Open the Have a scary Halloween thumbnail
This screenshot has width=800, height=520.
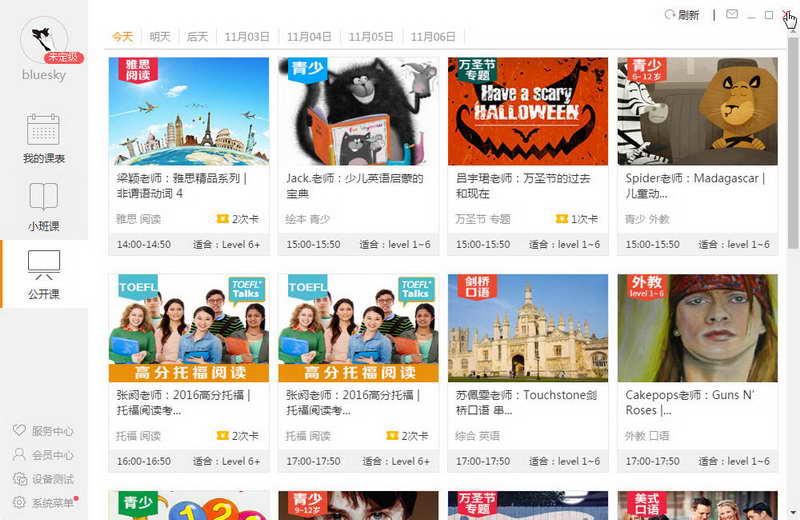528,111
